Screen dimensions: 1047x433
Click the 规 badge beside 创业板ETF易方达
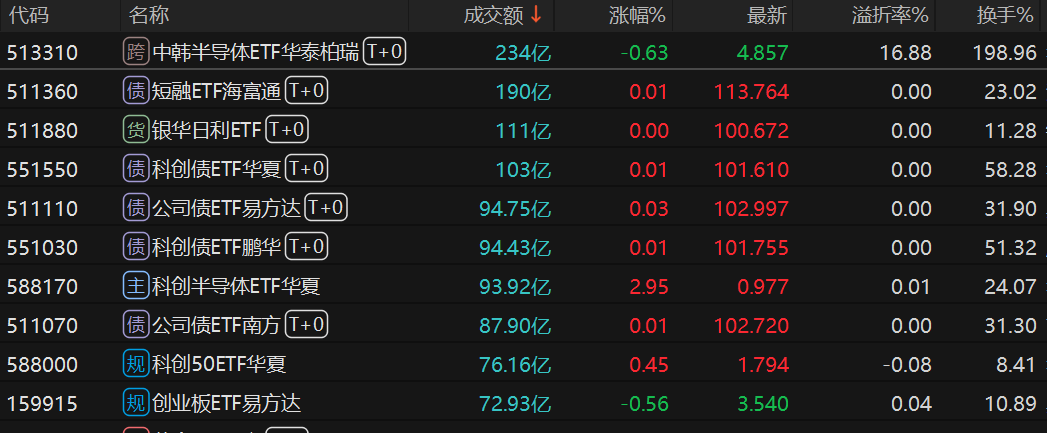tap(136, 403)
